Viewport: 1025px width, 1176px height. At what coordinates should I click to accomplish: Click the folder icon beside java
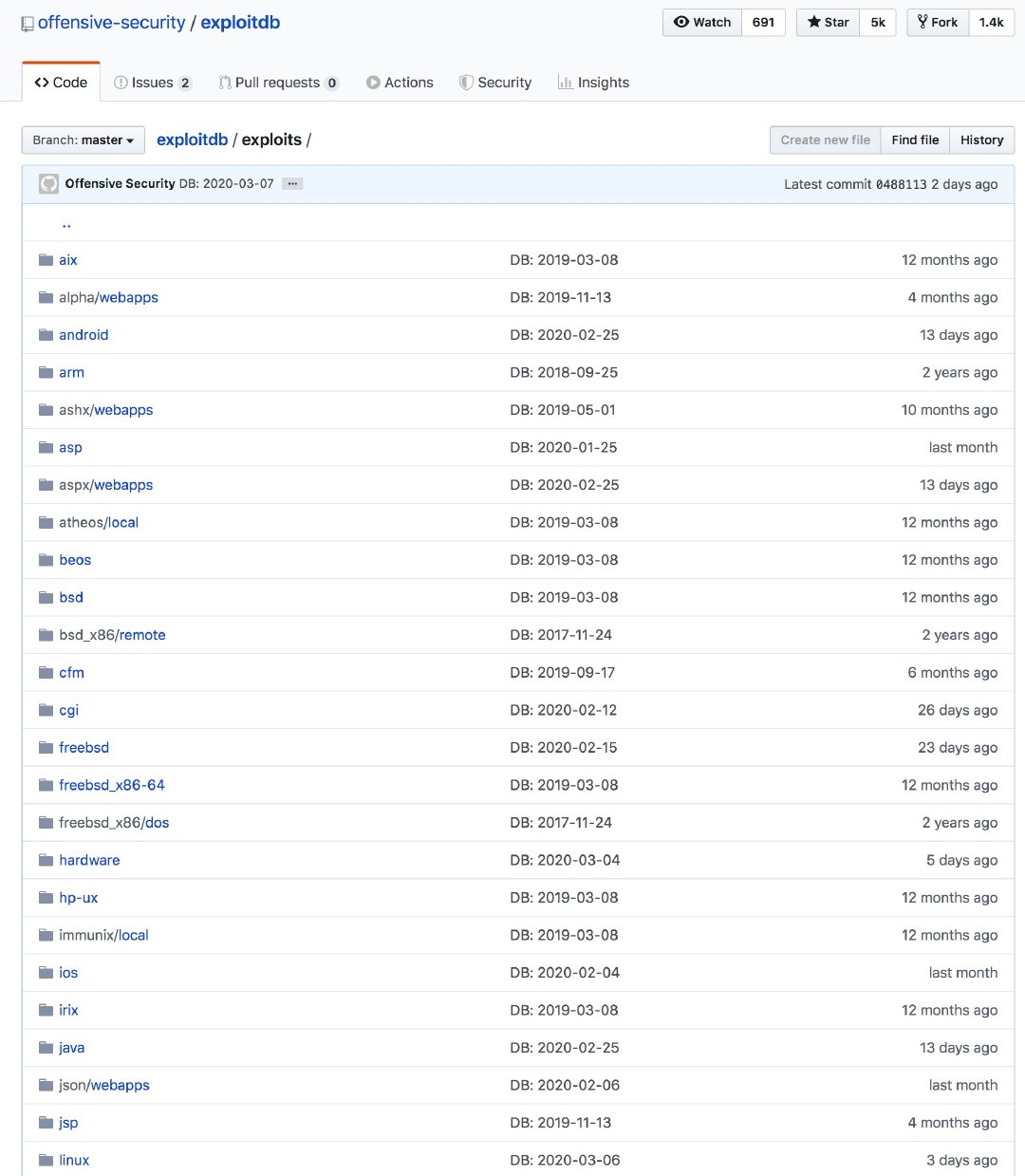(x=46, y=1048)
